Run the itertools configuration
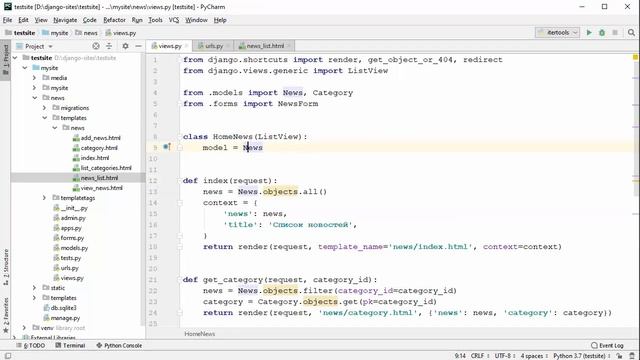 [x=589, y=33]
